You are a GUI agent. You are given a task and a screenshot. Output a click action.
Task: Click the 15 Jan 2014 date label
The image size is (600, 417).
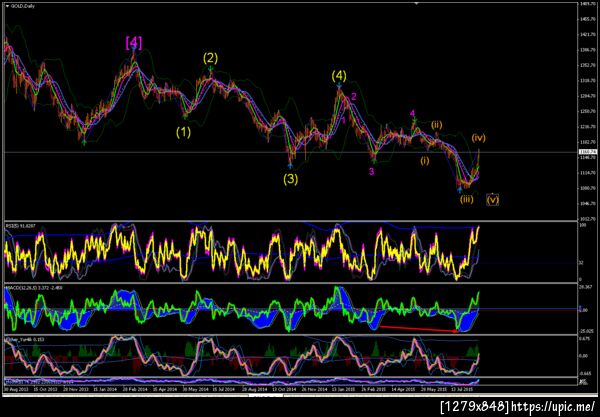click(x=104, y=389)
